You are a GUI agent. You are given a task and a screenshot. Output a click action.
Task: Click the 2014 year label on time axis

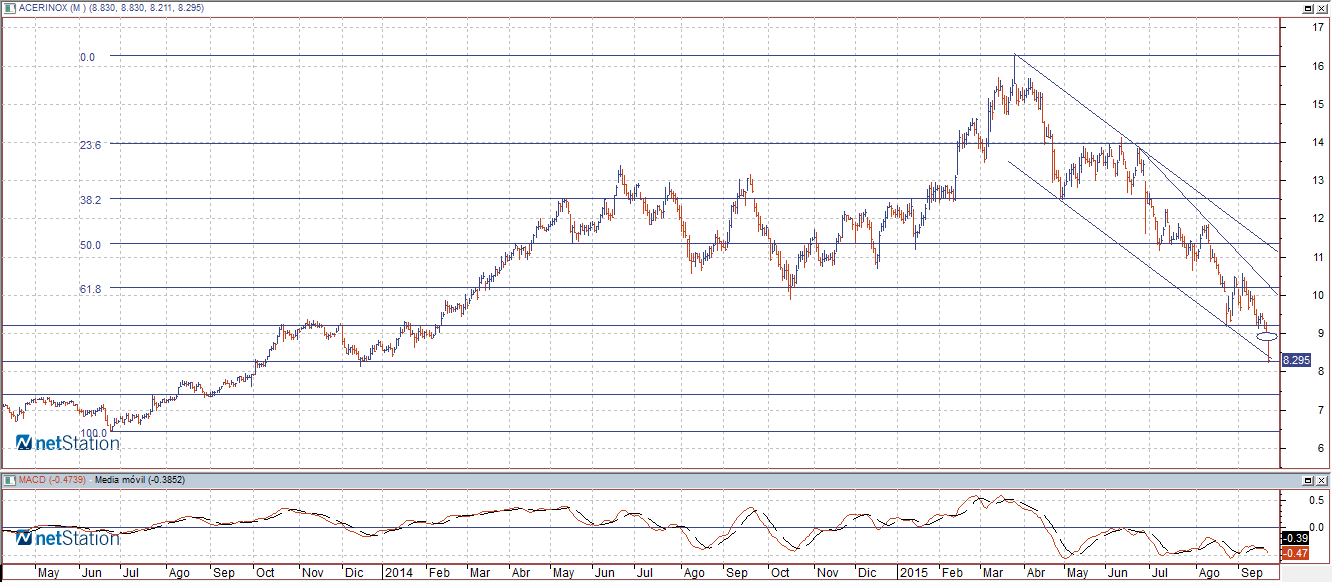tap(397, 574)
